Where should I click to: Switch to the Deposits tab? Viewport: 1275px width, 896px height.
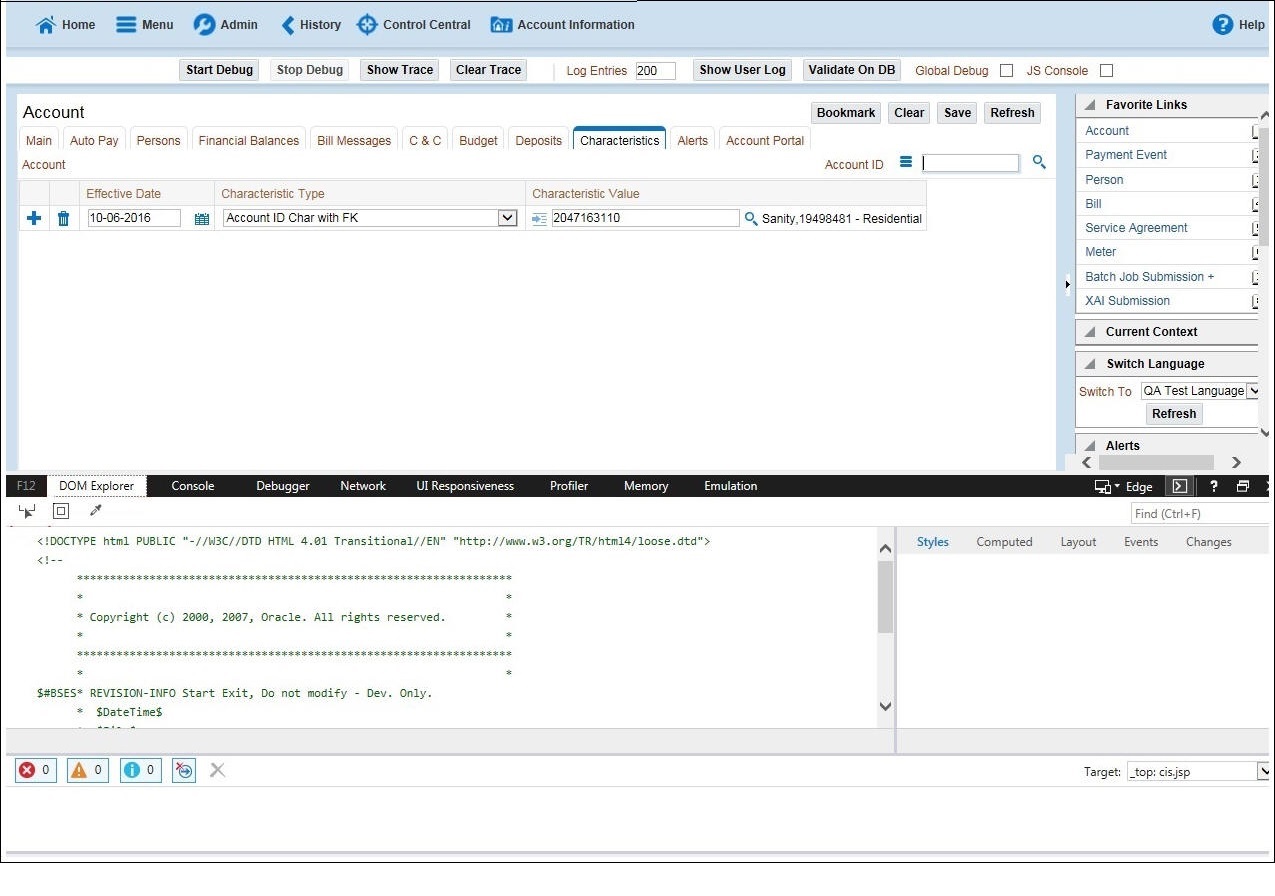[538, 140]
